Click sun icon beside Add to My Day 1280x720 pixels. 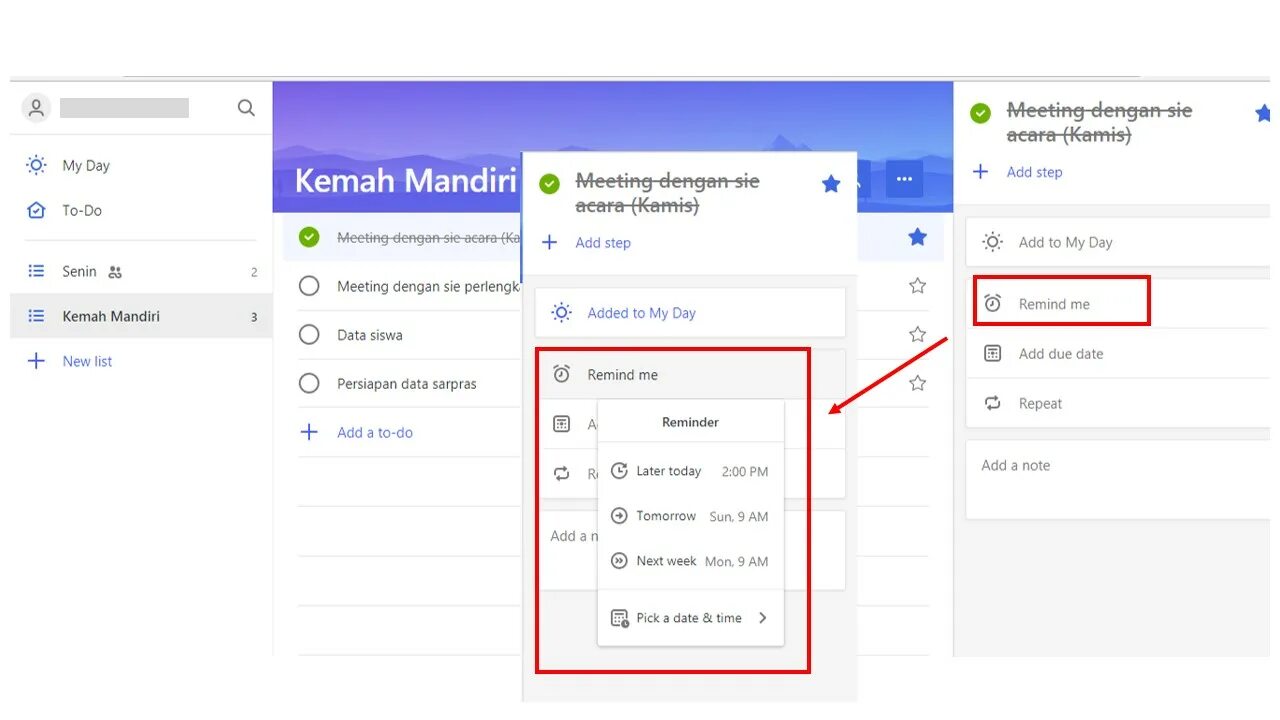(x=992, y=242)
